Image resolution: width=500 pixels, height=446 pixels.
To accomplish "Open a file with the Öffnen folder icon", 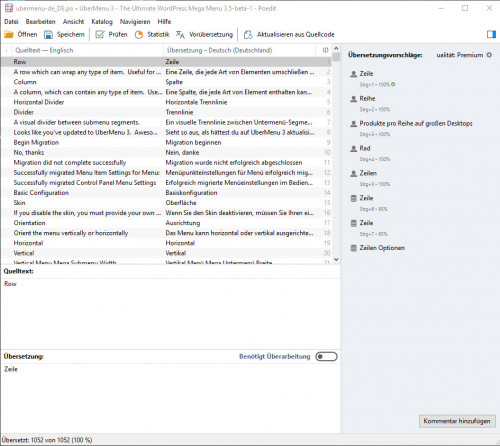I will tap(9, 34).
